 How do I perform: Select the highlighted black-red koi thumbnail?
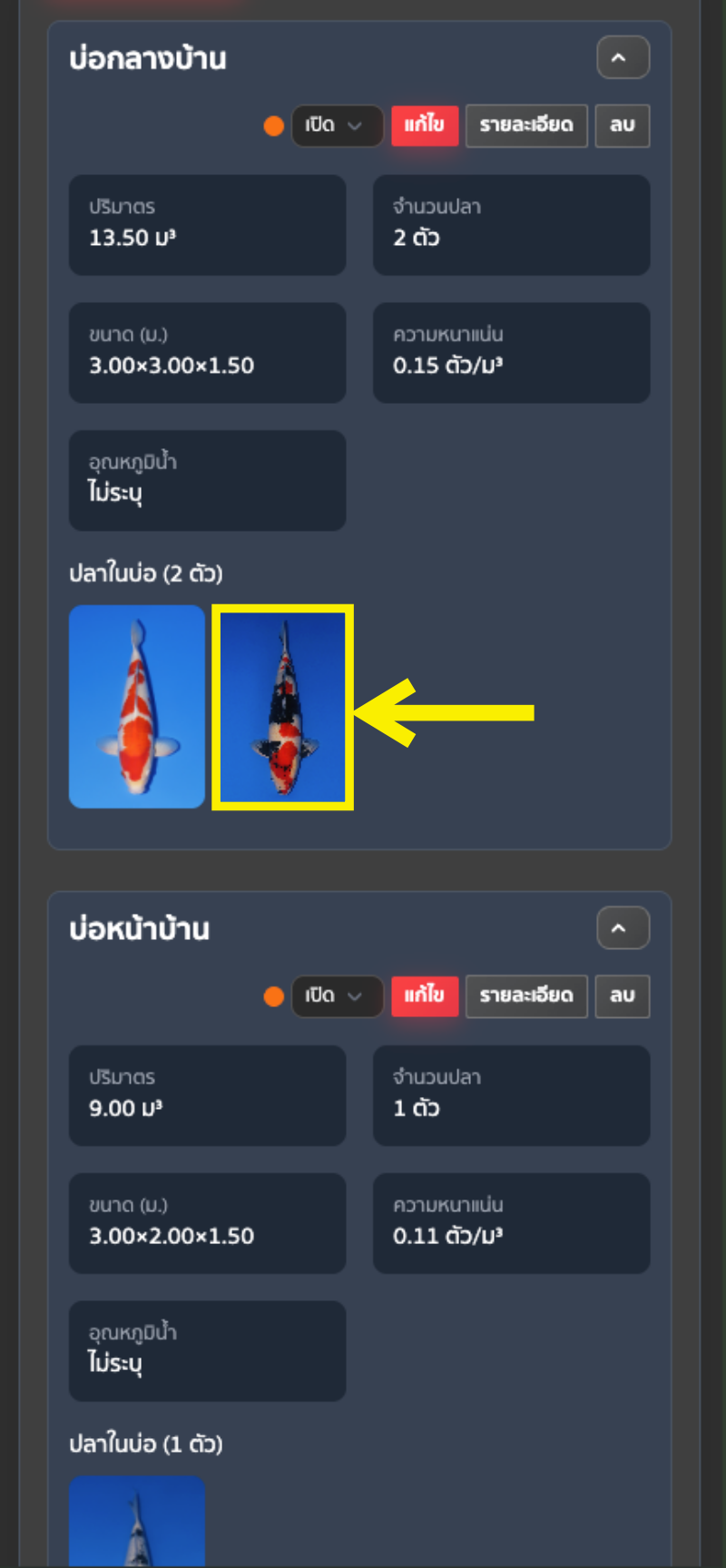coord(282,706)
